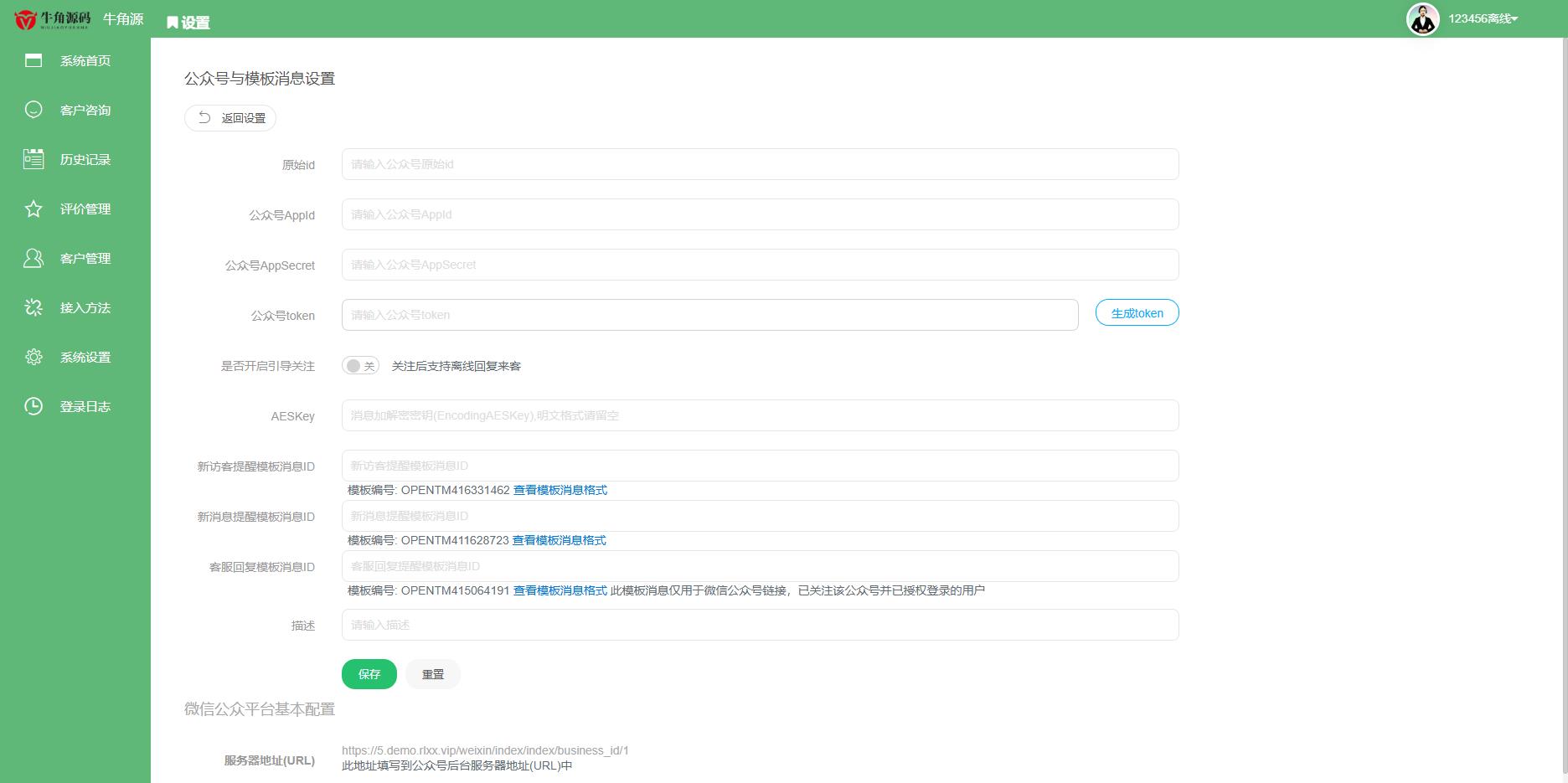The image size is (1568, 783).
Task: Focus the 新访客提醒模板消息ID input
Action: coord(760,466)
